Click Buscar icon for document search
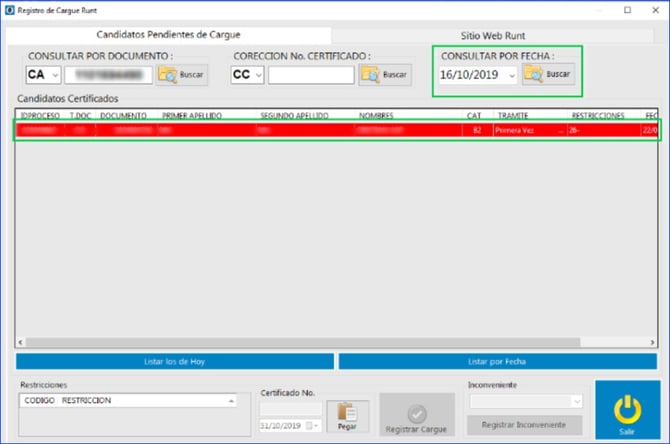670x444 pixels. click(167, 75)
